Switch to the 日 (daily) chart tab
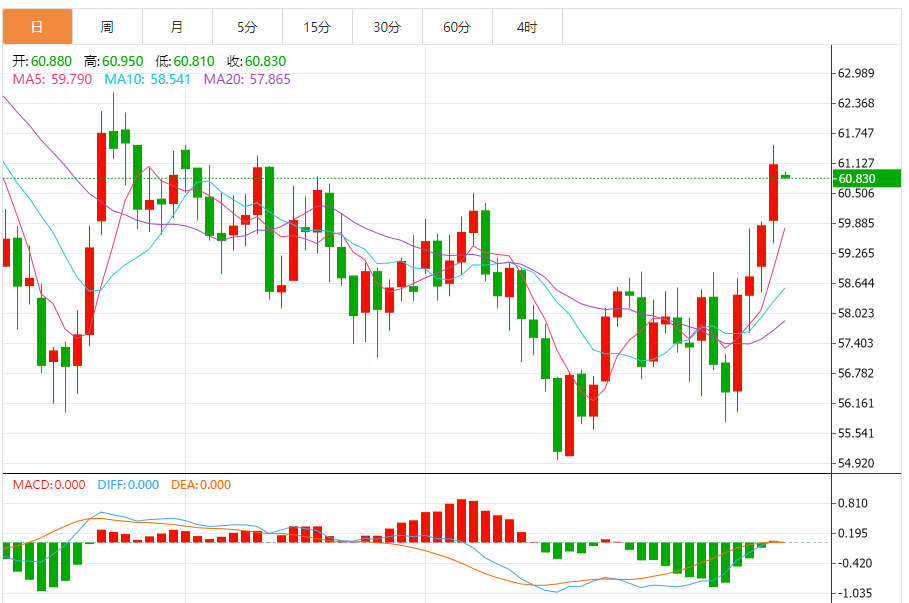This screenshot has height=603, width=909. click(37, 27)
